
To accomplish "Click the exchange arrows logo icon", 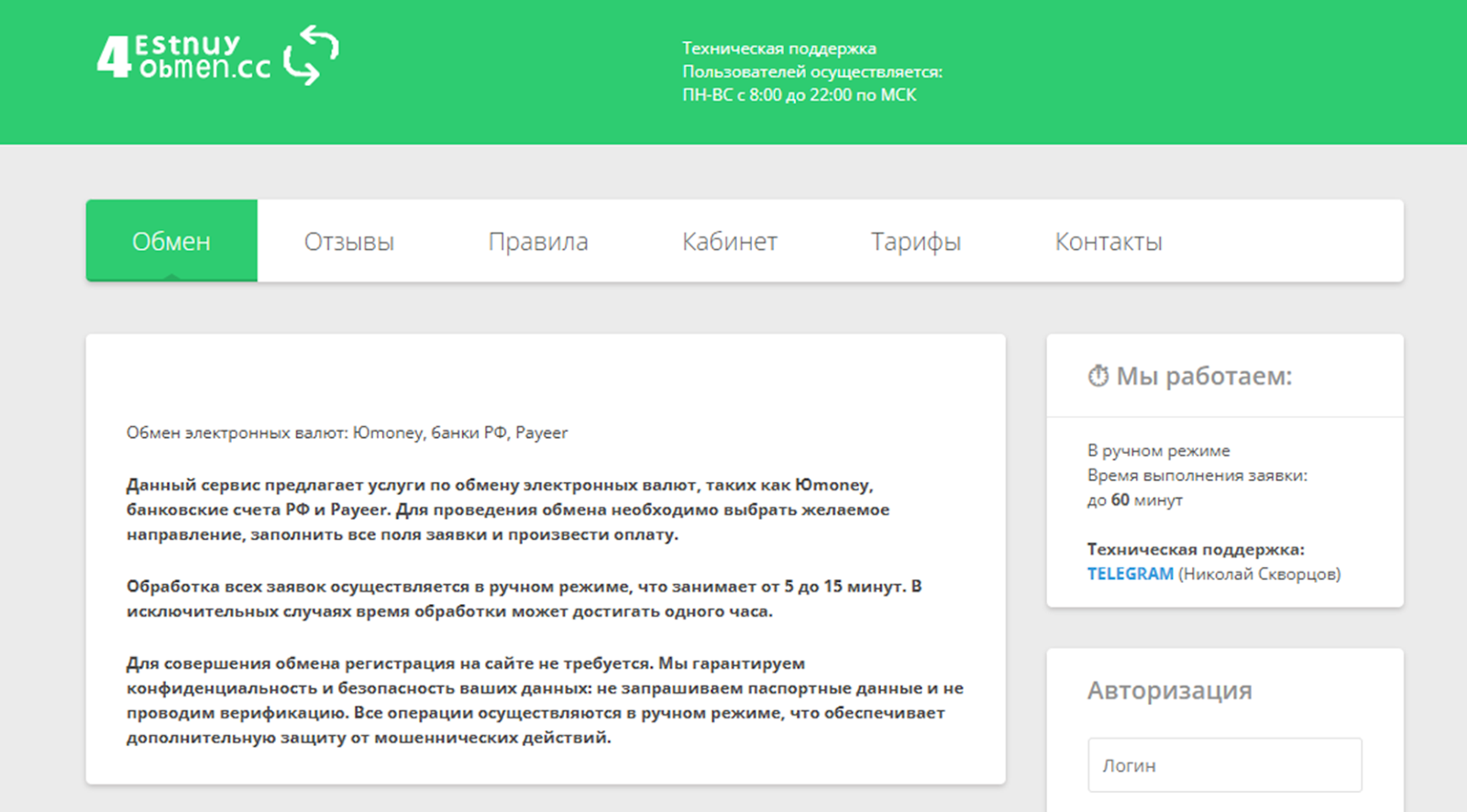I will tap(311, 55).
